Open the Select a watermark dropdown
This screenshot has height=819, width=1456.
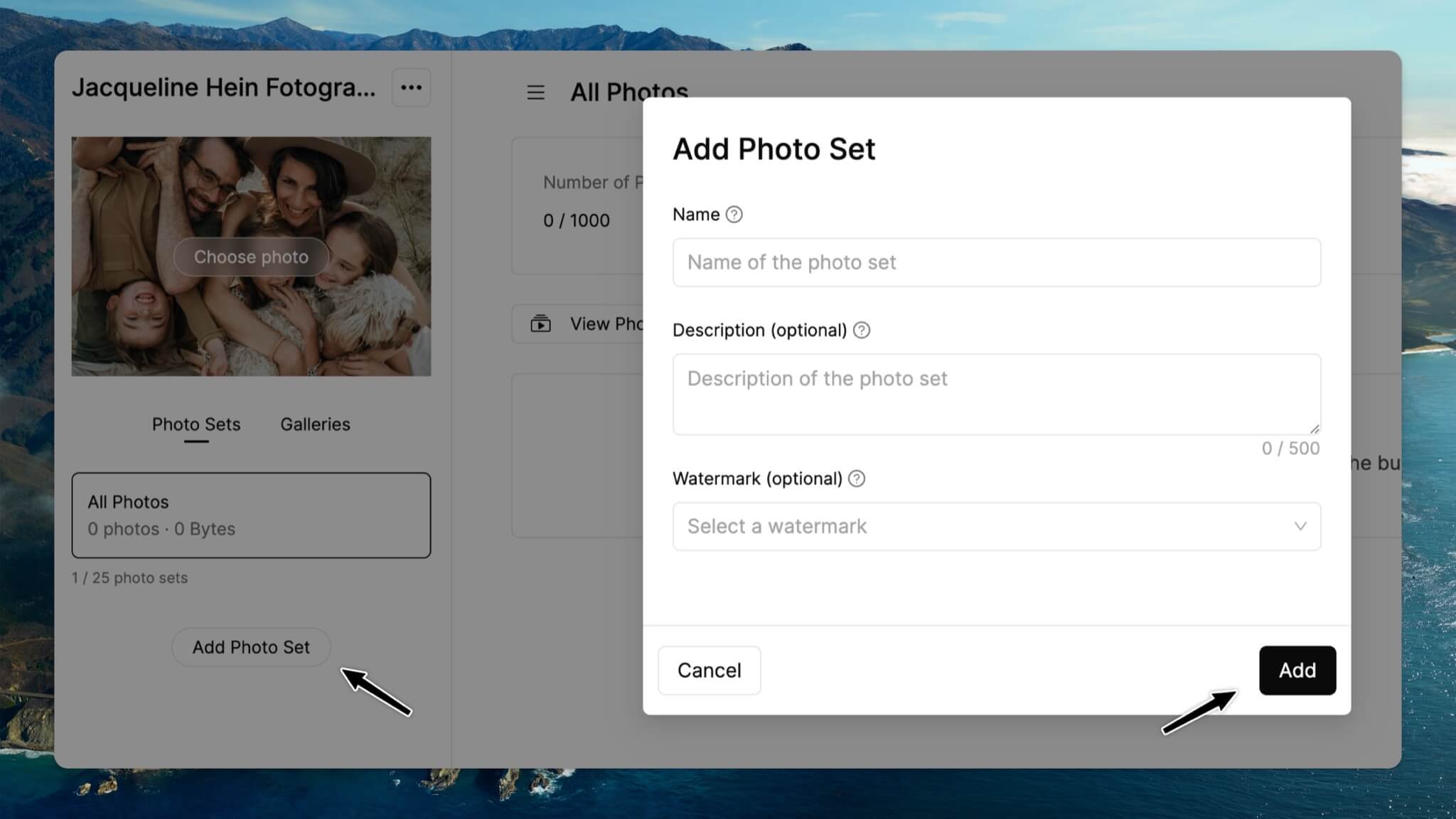point(997,526)
